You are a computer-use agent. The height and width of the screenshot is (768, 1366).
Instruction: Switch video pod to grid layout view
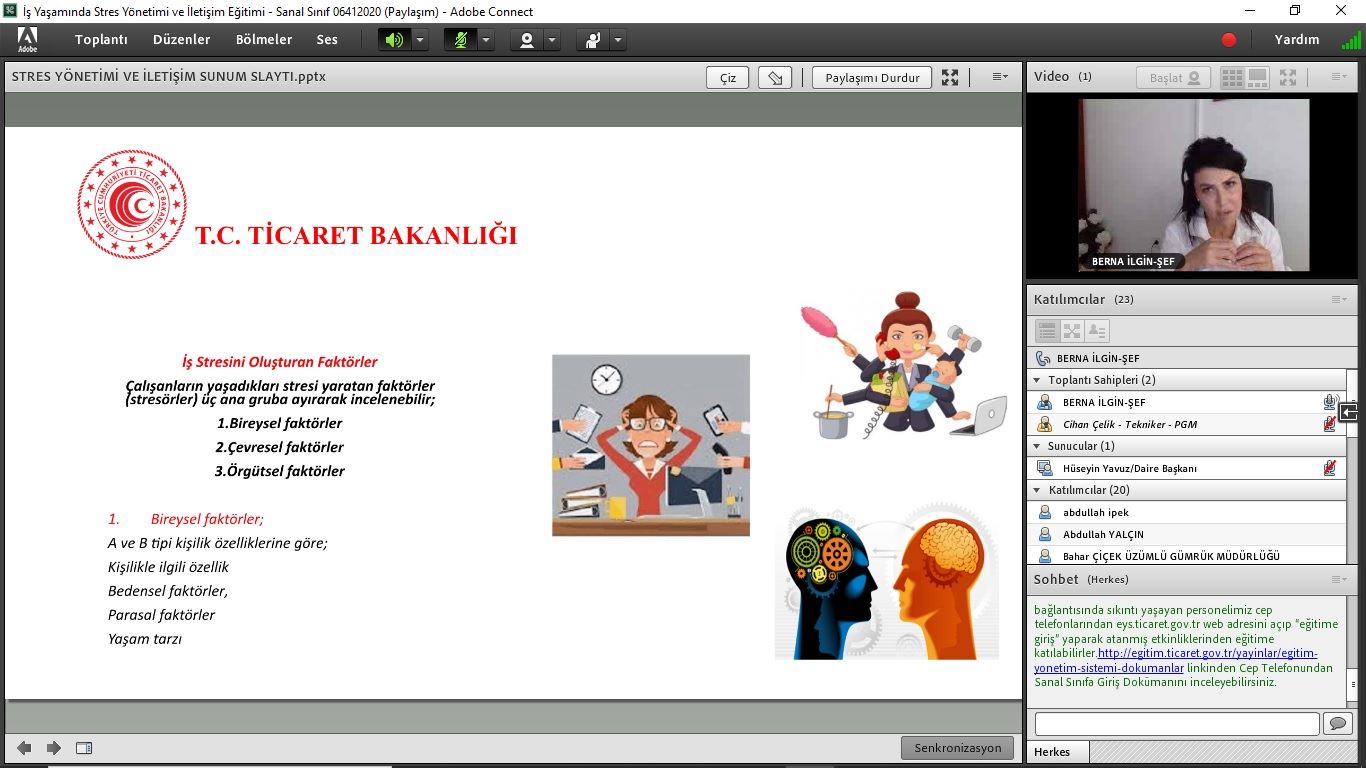[x=1232, y=77]
